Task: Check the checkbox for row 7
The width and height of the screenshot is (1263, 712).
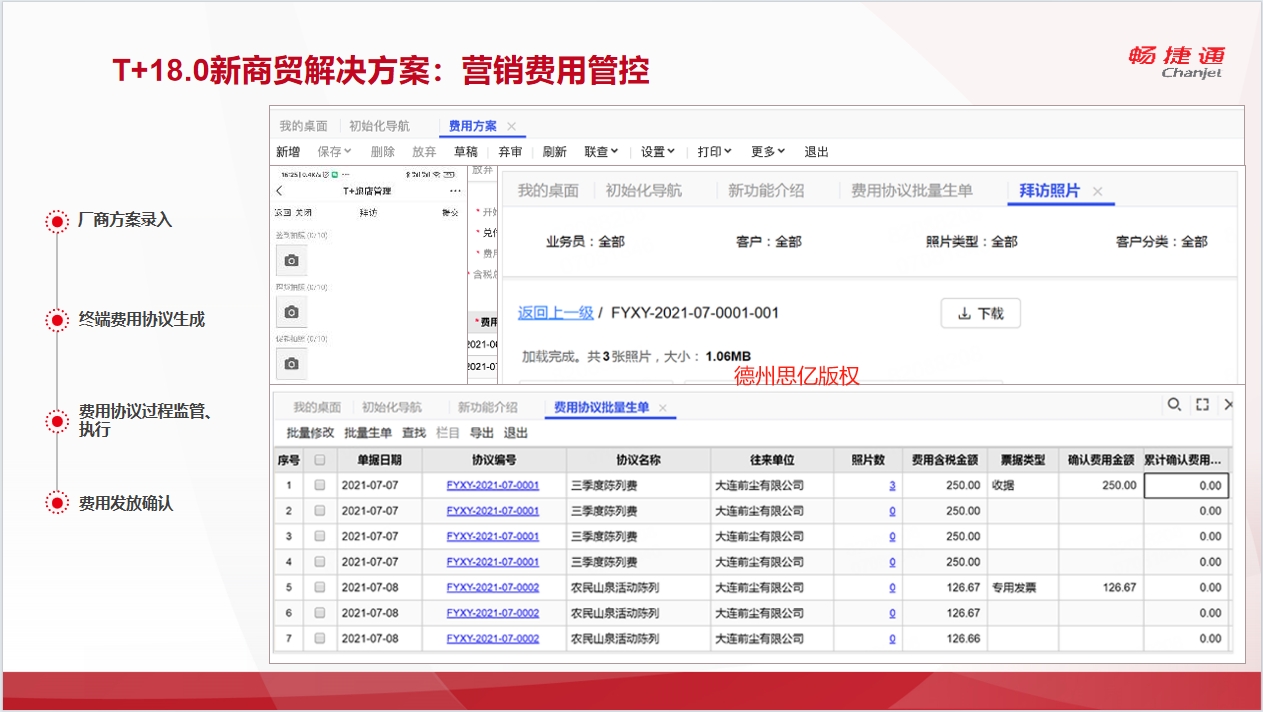Action: [x=320, y=638]
